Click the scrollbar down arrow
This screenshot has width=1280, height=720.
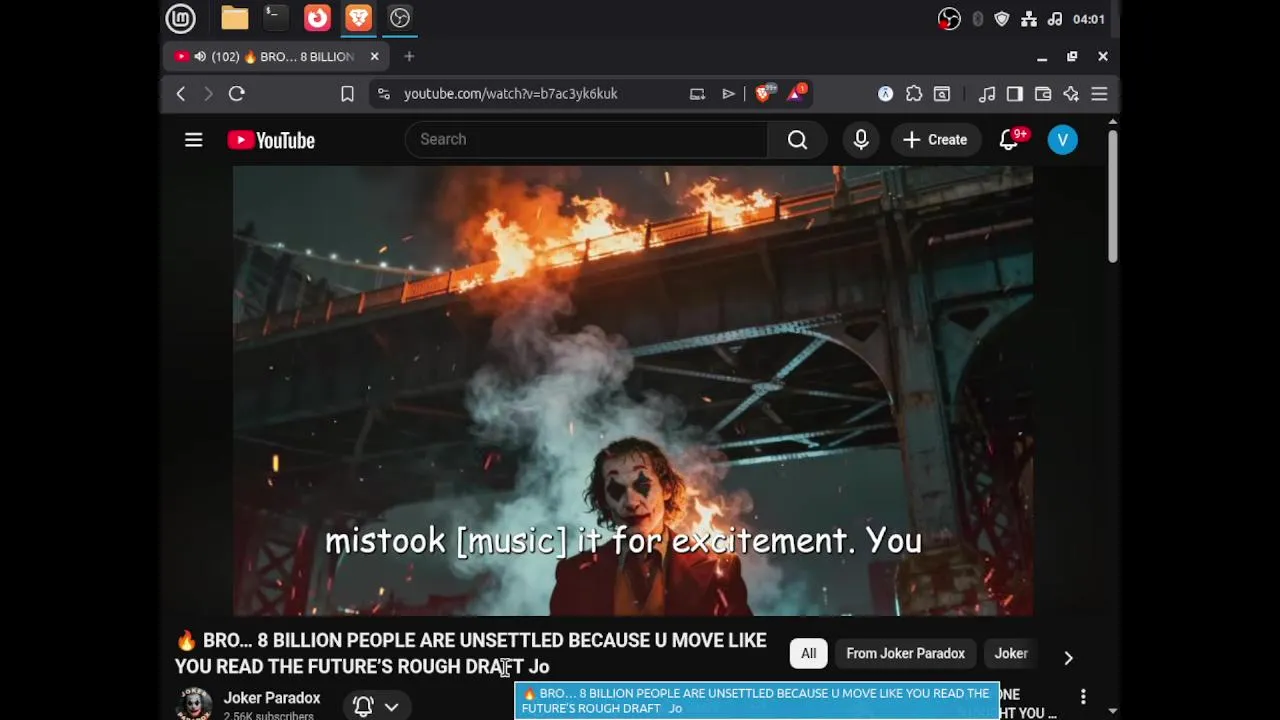(x=1112, y=712)
